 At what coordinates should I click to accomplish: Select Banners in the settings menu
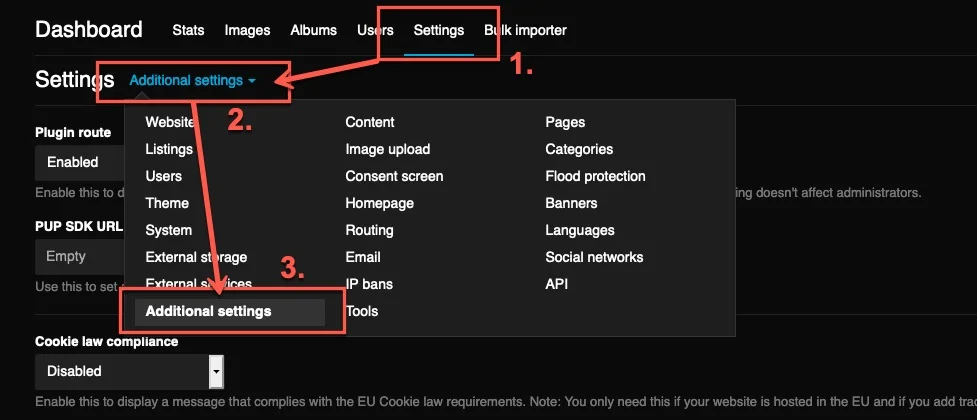571,203
